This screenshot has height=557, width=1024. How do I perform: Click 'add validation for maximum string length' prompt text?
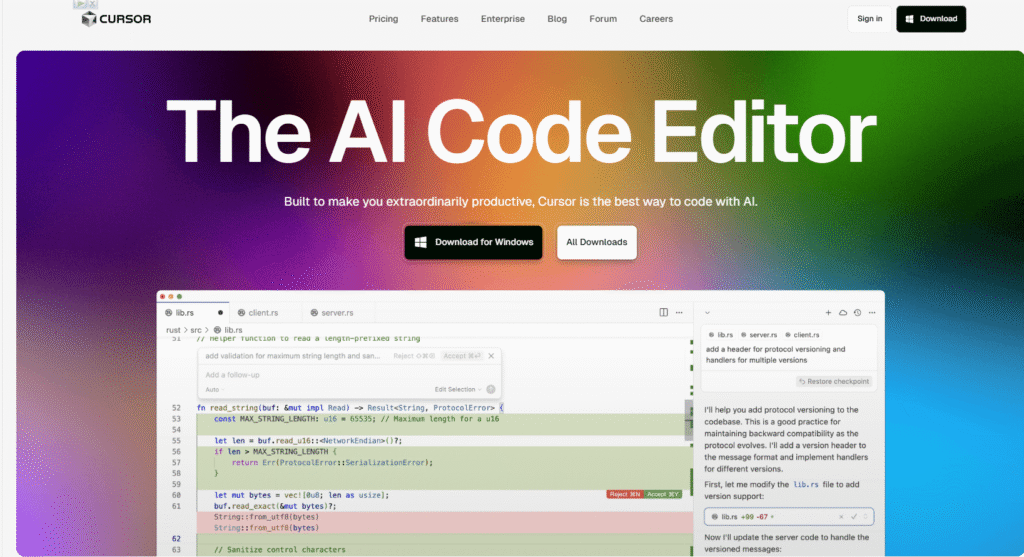[x=292, y=356]
